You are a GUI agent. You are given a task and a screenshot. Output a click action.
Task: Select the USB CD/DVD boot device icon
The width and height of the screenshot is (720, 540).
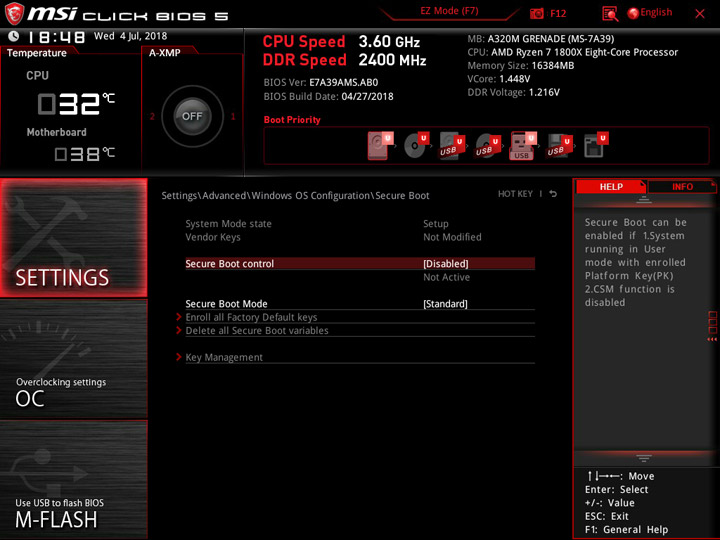pos(488,146)
